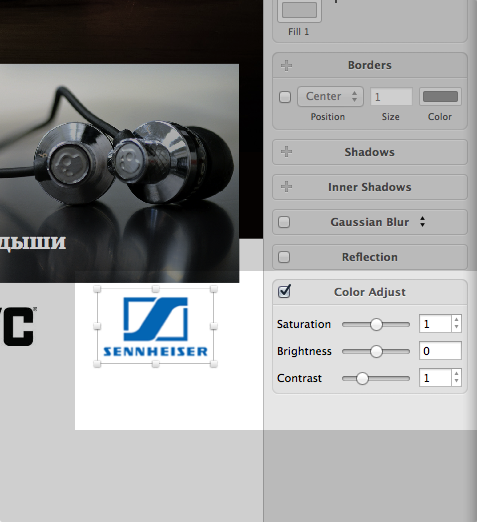Click the Saturation value field
Screen dimensions: 477x522
[435, 324]
